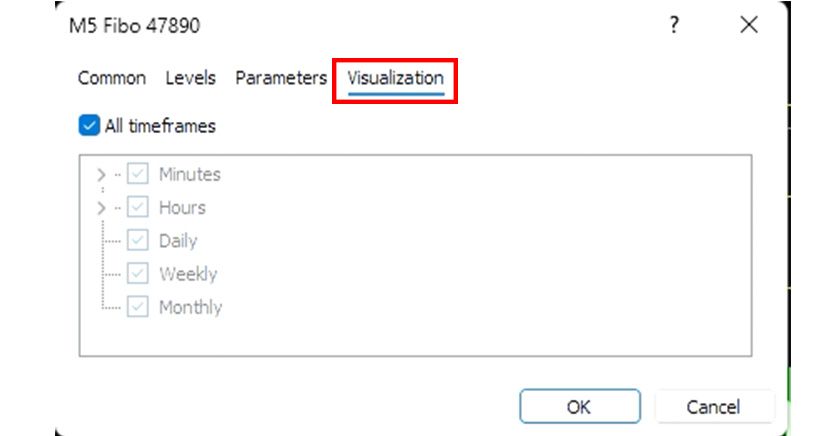This screenshot has height=436, width=840.
Task: Select the Visualization tab
Action: [395, 78]
